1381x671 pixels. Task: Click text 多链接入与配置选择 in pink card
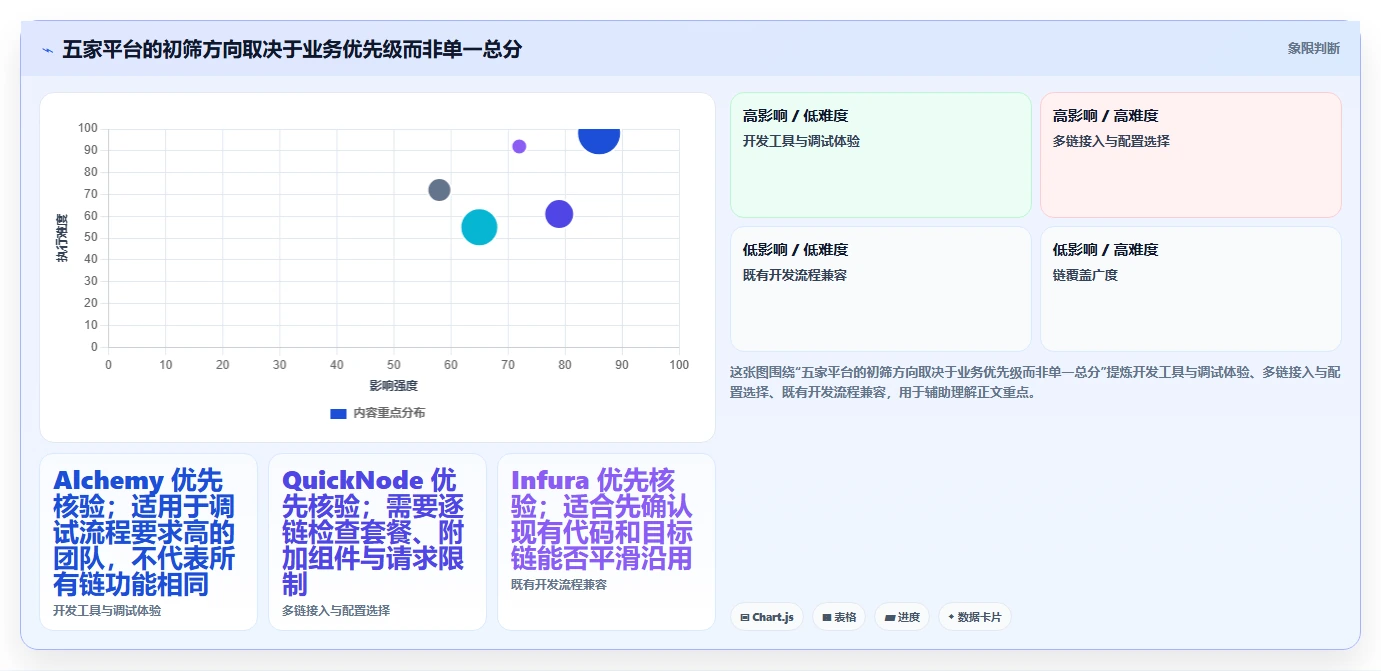tap(1111, 141)
